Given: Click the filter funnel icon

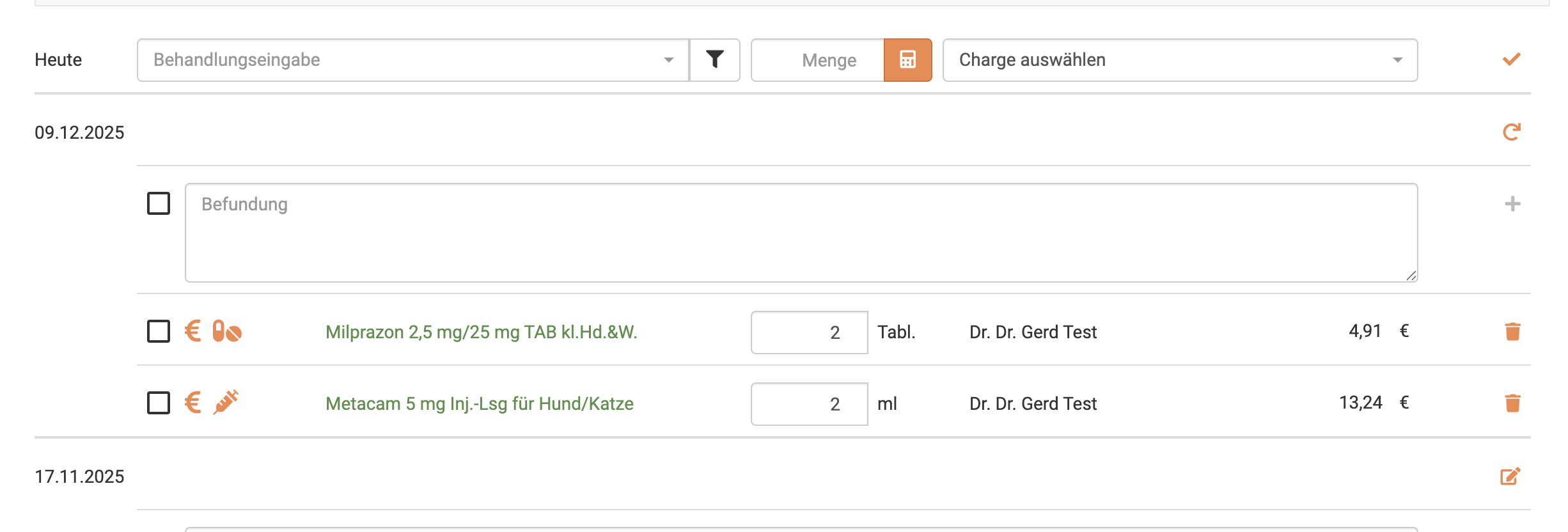Looking at the screenshot, I should 714,59.
